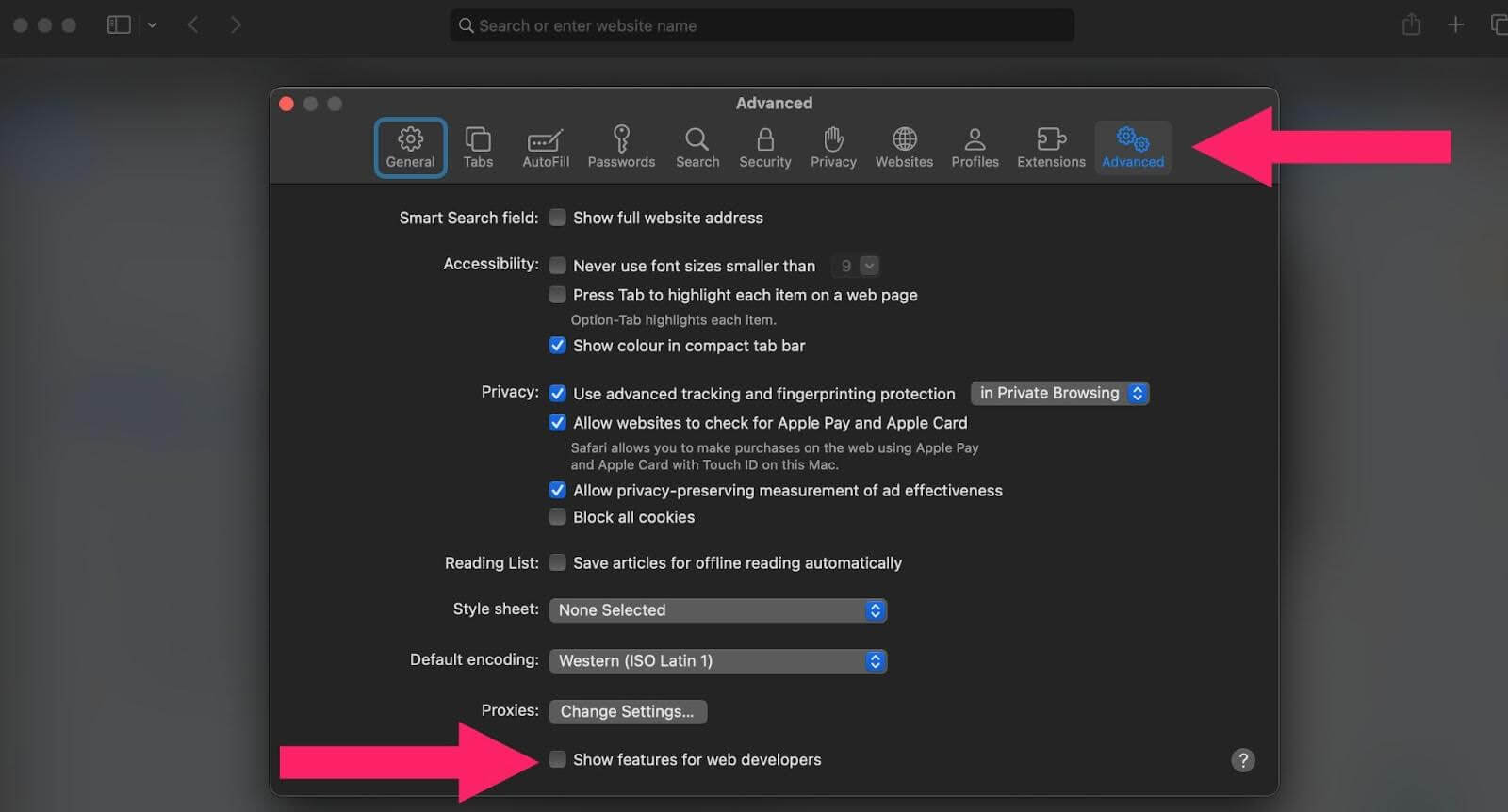
Task: Enable Never use font sizes smaller than
Action: click(x=558, y=266)
